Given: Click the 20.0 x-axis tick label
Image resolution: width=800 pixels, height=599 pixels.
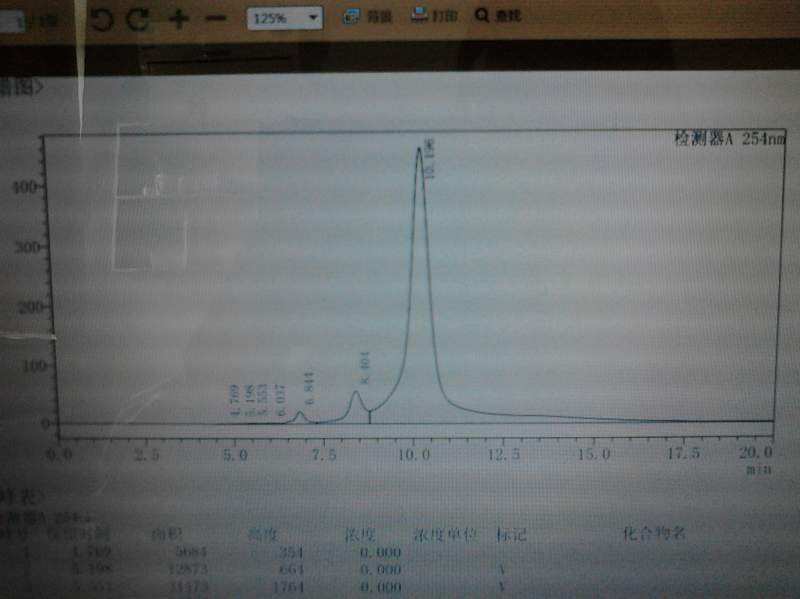Looking at the screenshot, I should pos(756,452).
